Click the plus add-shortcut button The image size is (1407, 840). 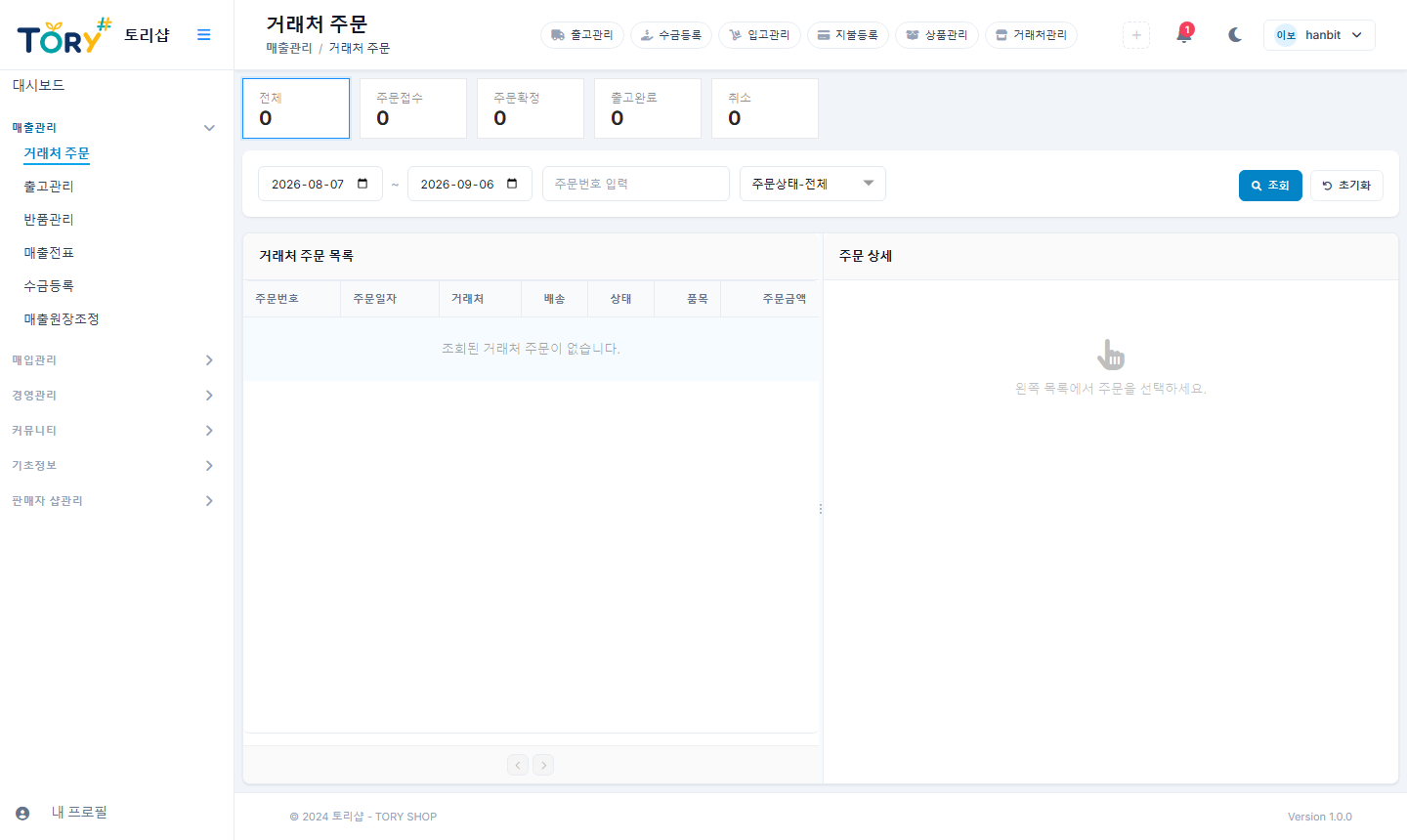[x=1136, y=34]
